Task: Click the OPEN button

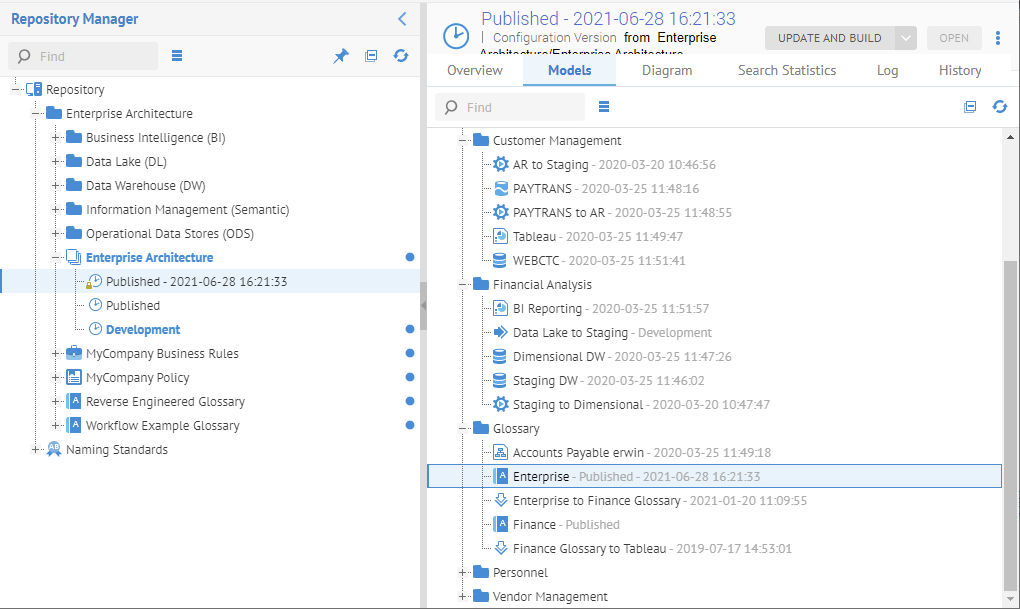Action: click(953, 39)
